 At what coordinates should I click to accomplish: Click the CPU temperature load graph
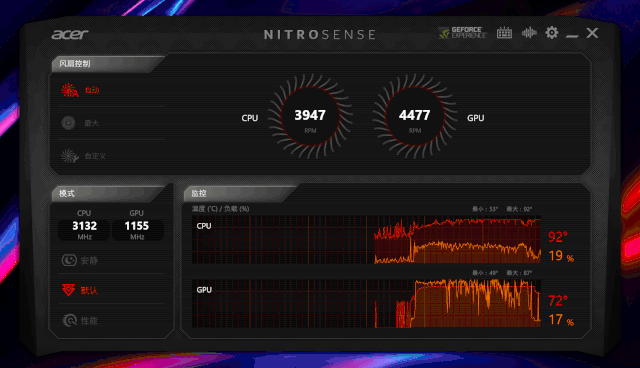click(x=366, y=239)
